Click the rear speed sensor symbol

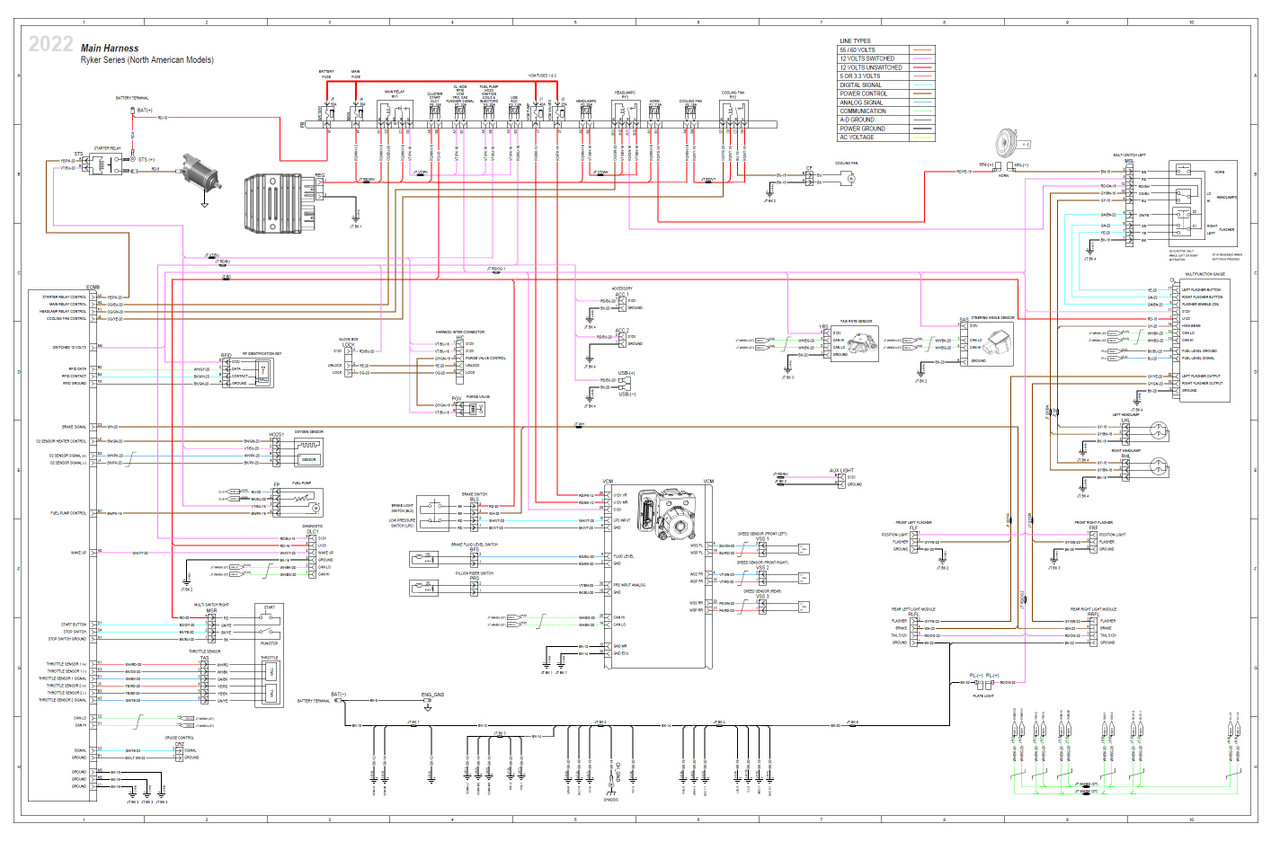click(803, 606)
